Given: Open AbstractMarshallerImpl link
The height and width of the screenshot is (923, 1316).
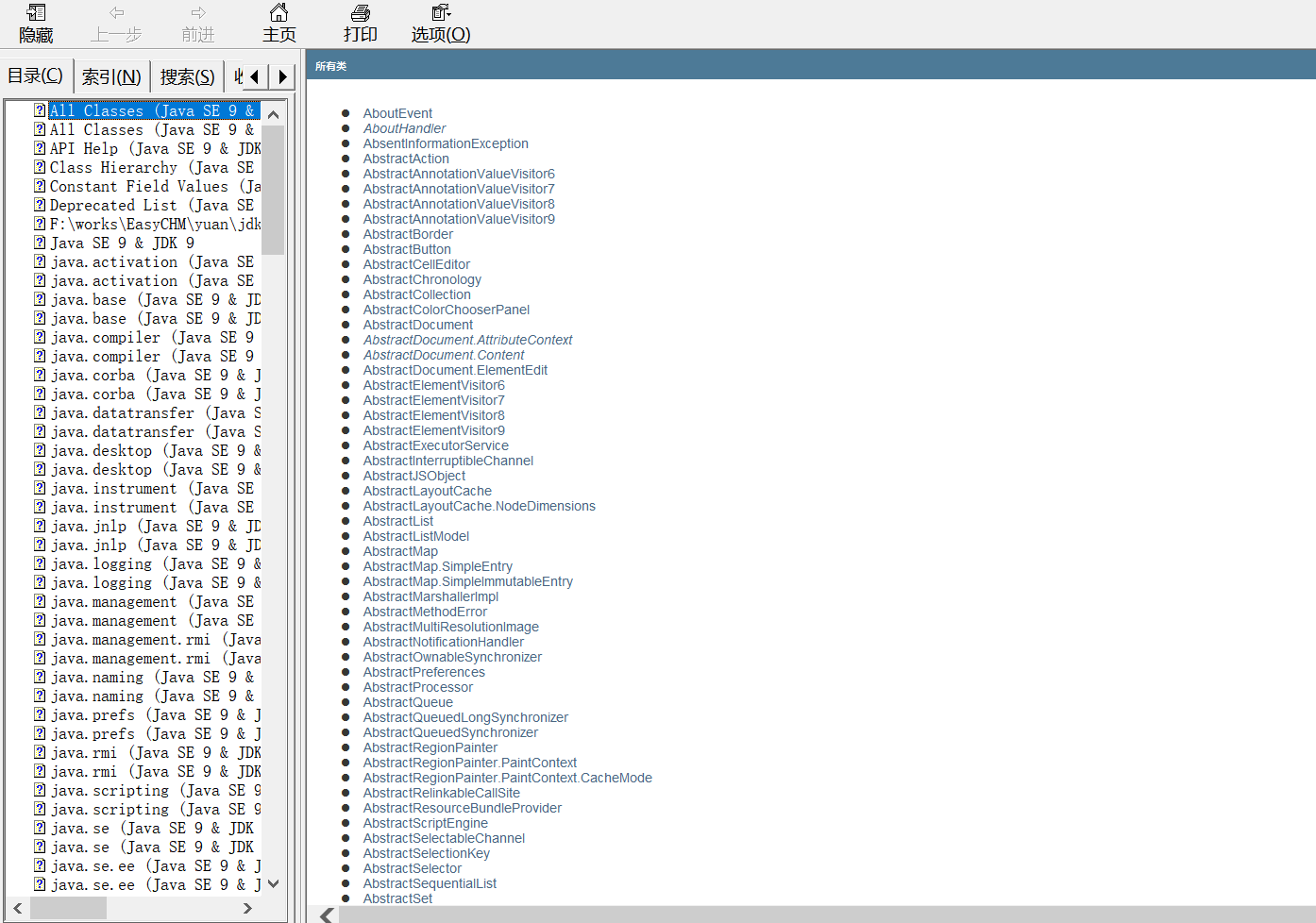Looking at the screenshot, I should coord(430,596).
